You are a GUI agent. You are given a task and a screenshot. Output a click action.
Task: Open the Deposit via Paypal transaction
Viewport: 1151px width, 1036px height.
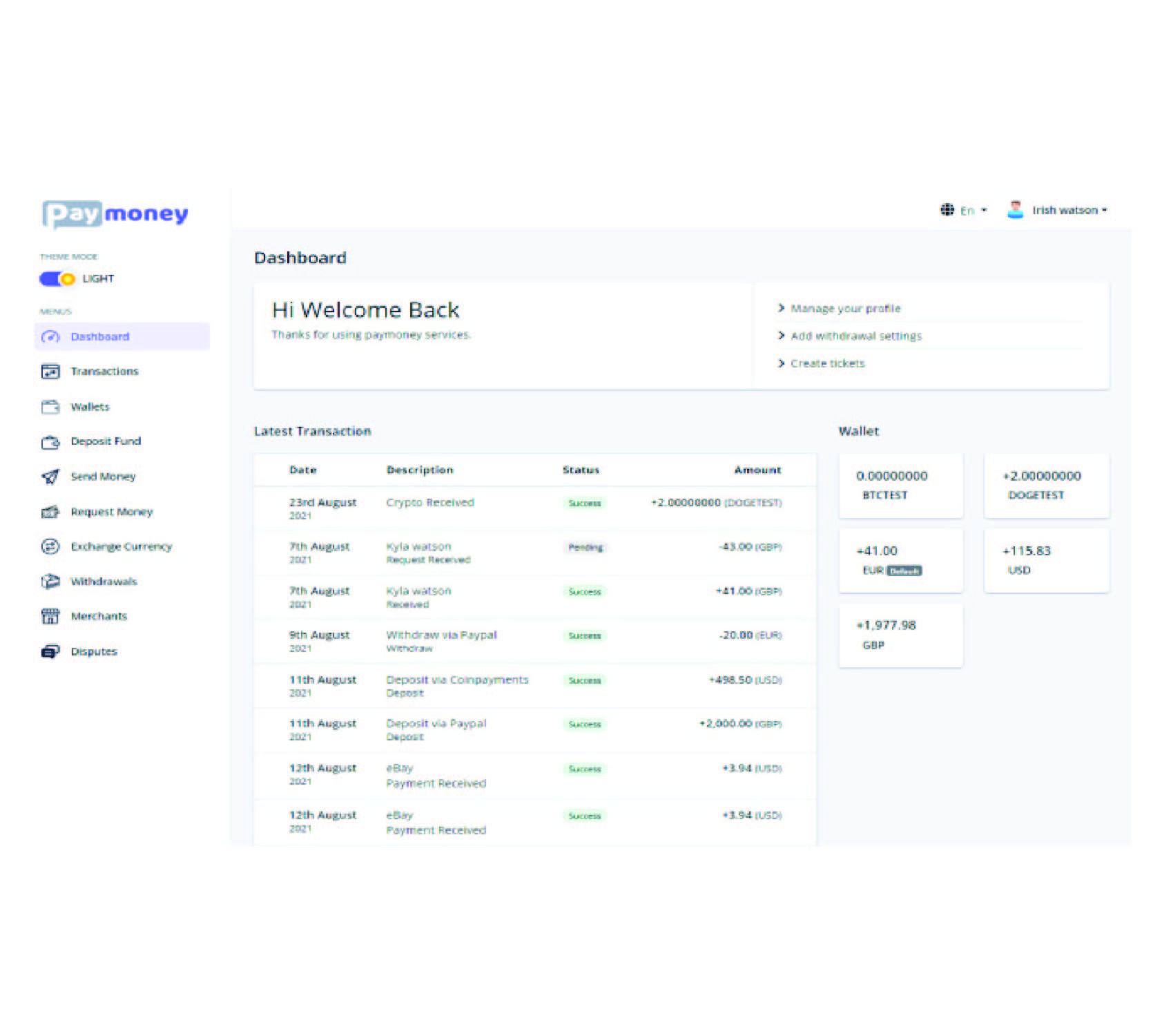(x=535, y=730)
